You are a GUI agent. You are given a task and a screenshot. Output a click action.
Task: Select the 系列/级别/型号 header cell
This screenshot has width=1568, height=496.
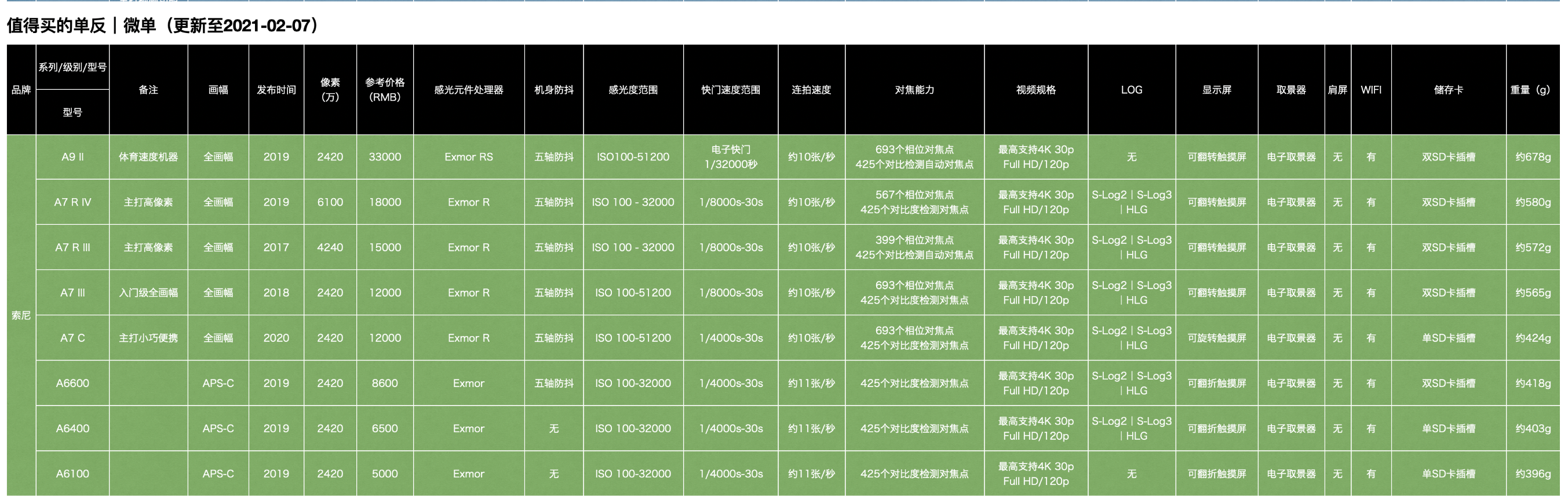tap(72, 67)
